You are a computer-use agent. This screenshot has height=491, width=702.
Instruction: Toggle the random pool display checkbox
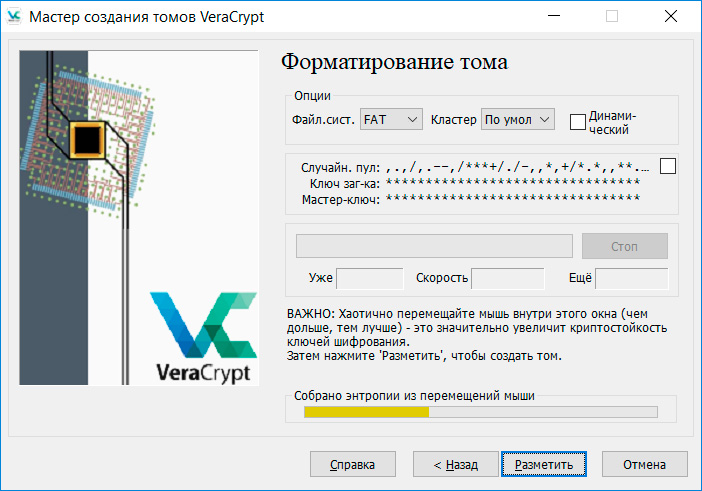pos(668,166)
